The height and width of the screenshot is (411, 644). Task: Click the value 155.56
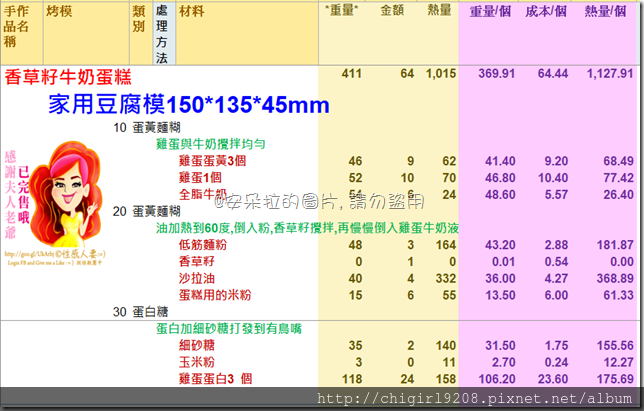[615, 346]
